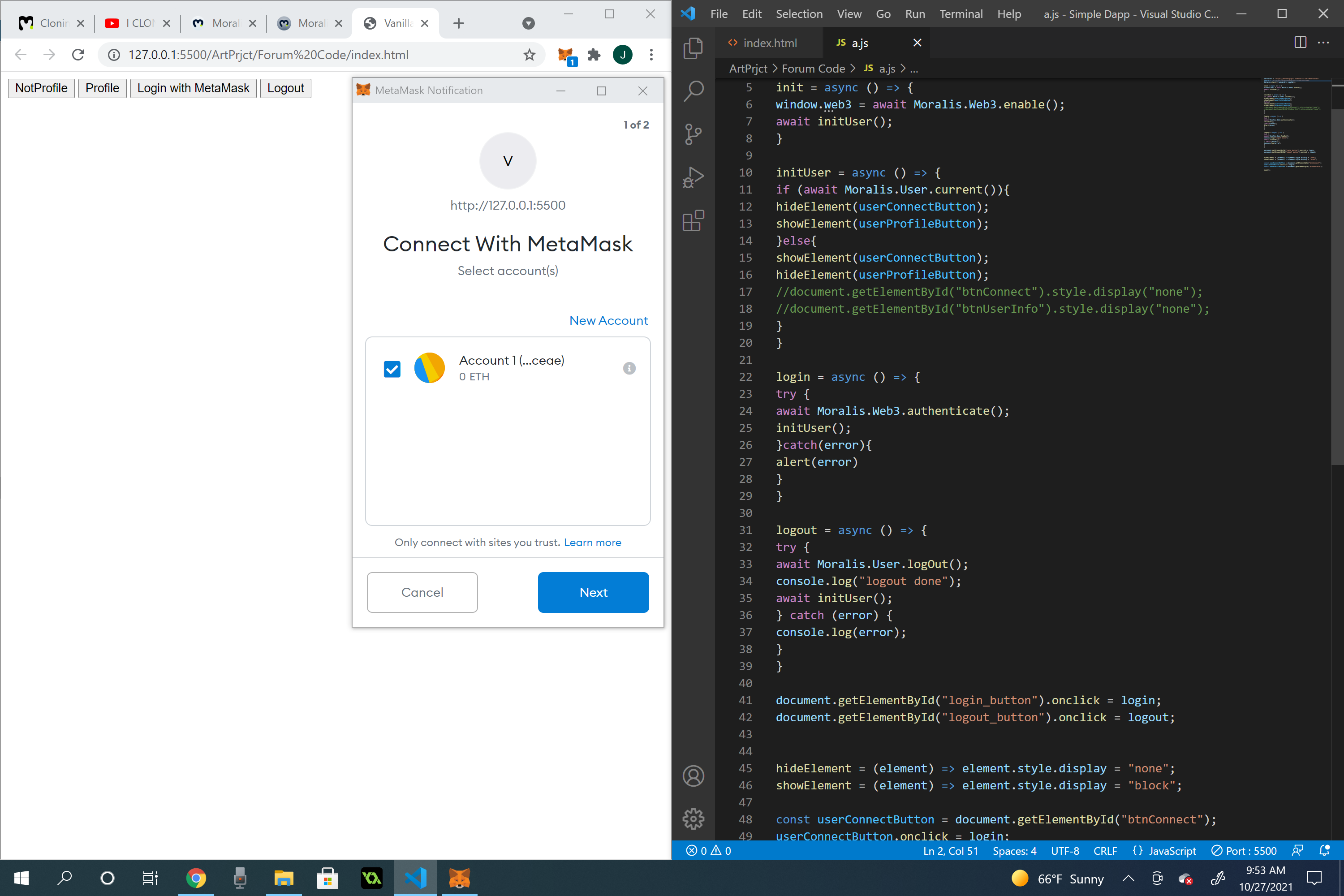Screen dimensions: 1344x896
Task: Reload the Chrome page
Action: coord(78,55)
